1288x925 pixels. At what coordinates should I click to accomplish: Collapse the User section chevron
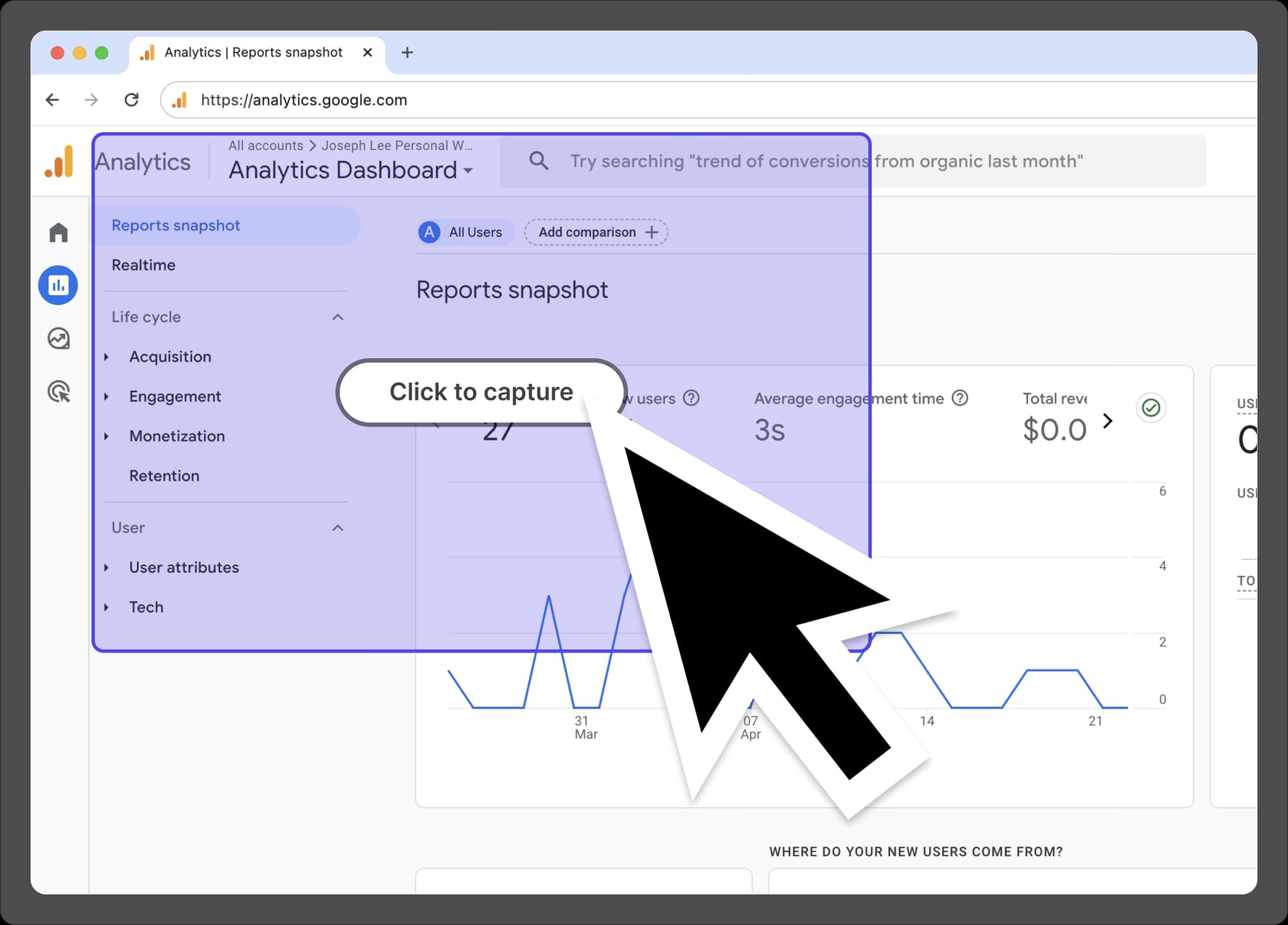[x=337, y=528]
